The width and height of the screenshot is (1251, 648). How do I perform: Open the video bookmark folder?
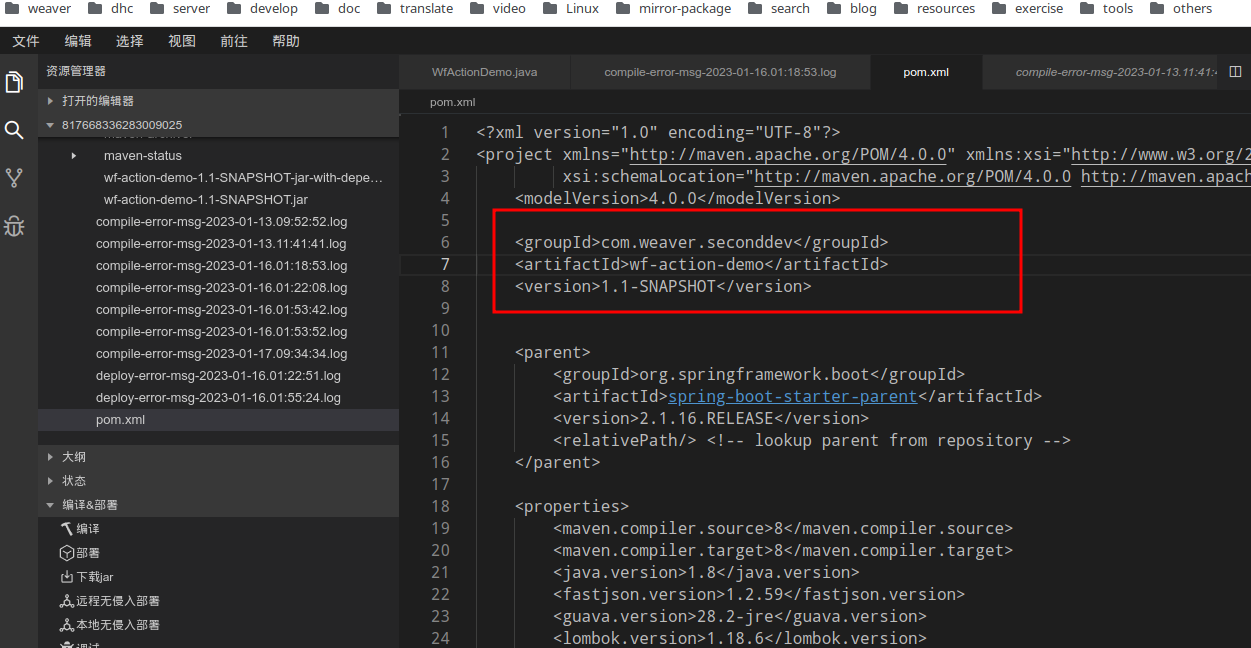(498, 9)
